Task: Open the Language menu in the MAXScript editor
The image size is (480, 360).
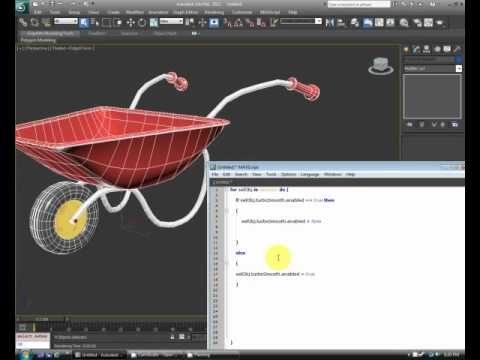Action: click(310, 174)
